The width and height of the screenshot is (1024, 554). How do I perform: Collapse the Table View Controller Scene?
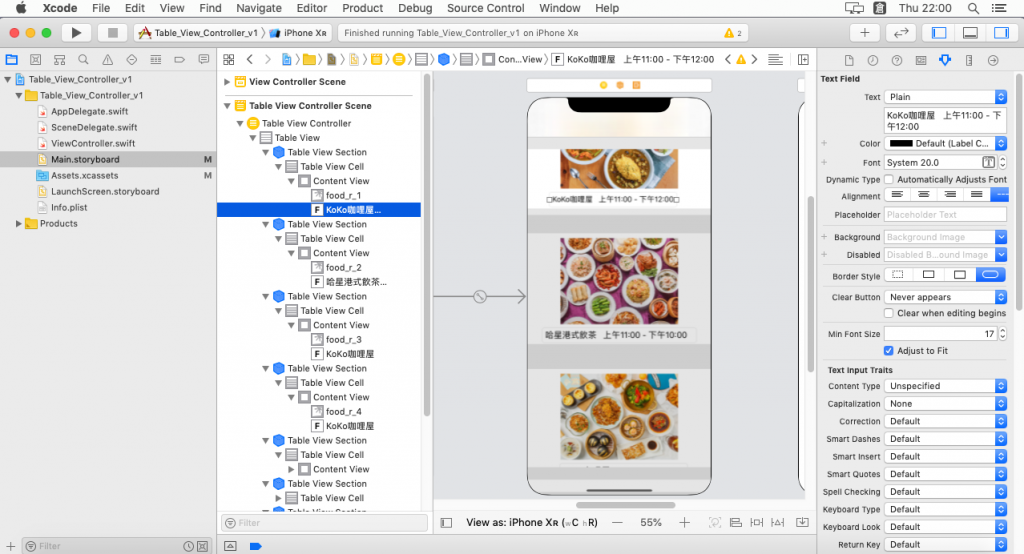point(227,106)
